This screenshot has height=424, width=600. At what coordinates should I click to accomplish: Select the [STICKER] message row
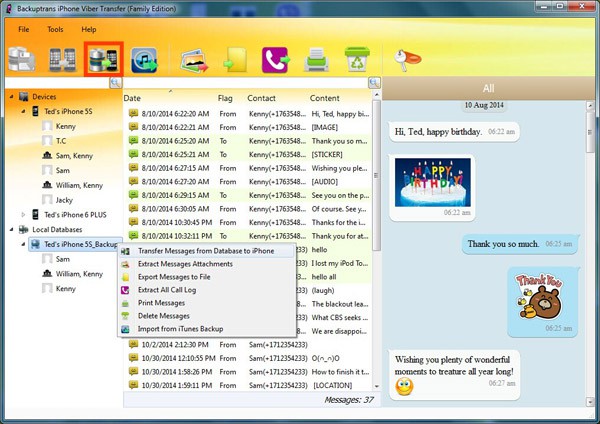[248, 155]
